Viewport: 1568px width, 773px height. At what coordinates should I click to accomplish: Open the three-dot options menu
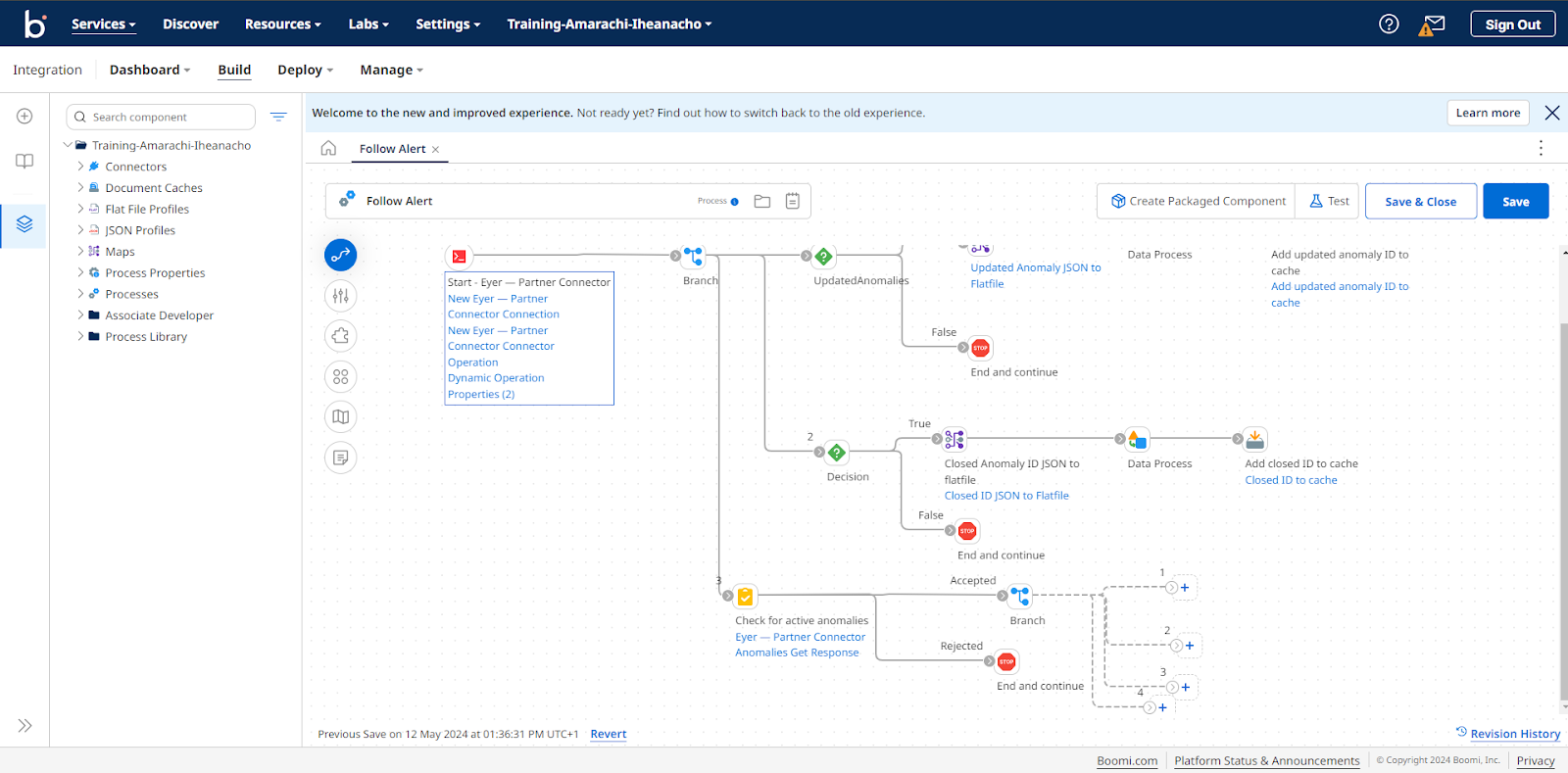pyautogui.click(x=1541, y=148)
